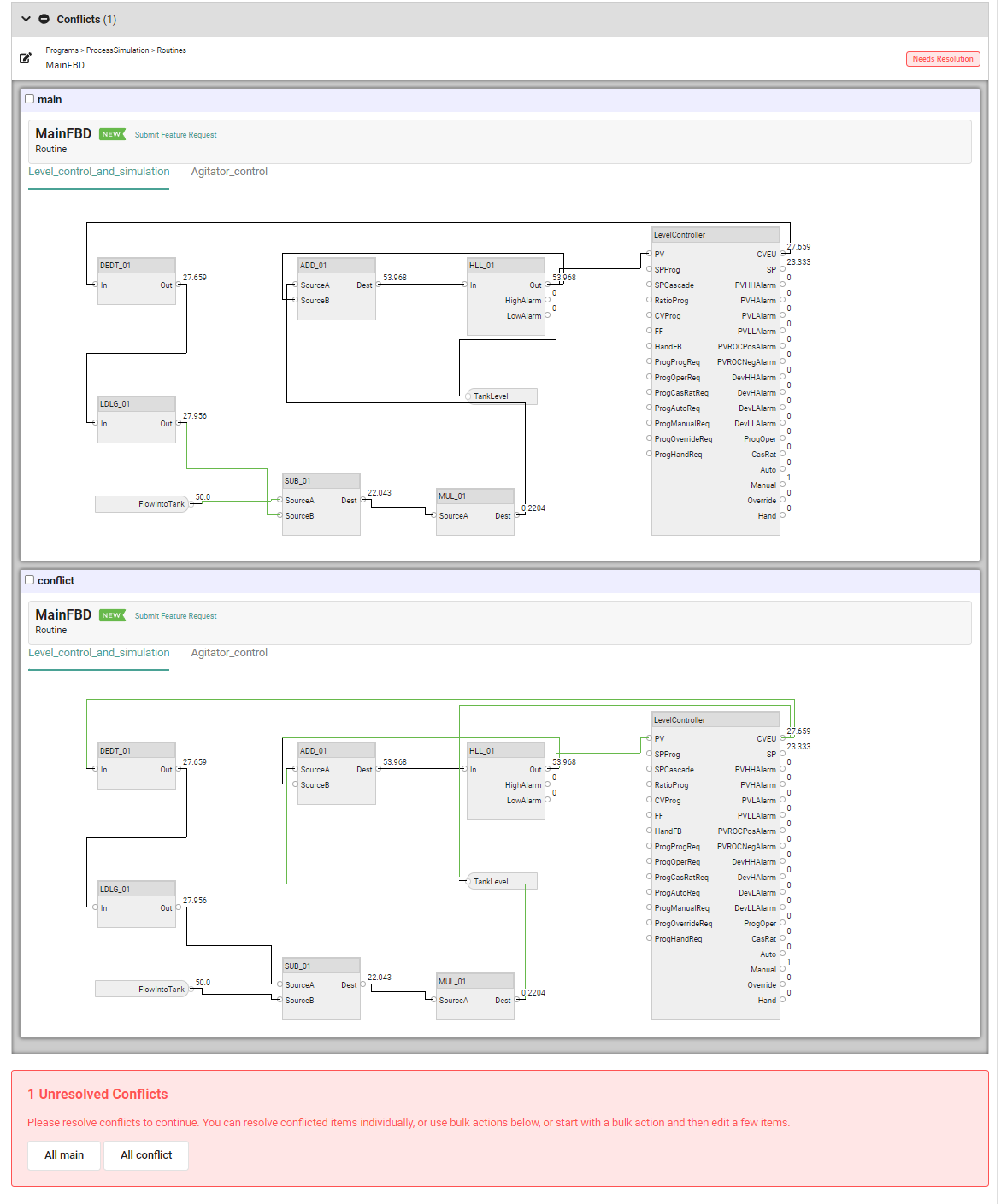Open the Level_control_and_simulation tab in conflict view

[98, 652]
